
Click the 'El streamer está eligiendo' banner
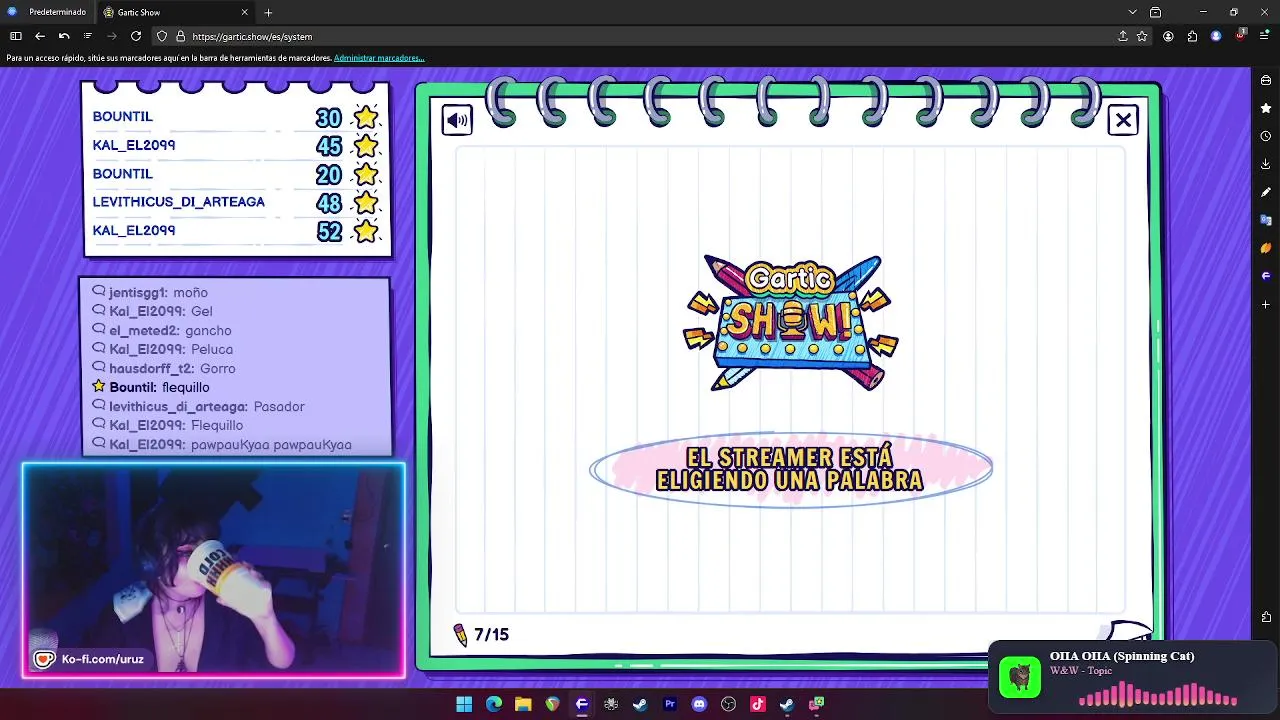point(790,469)
